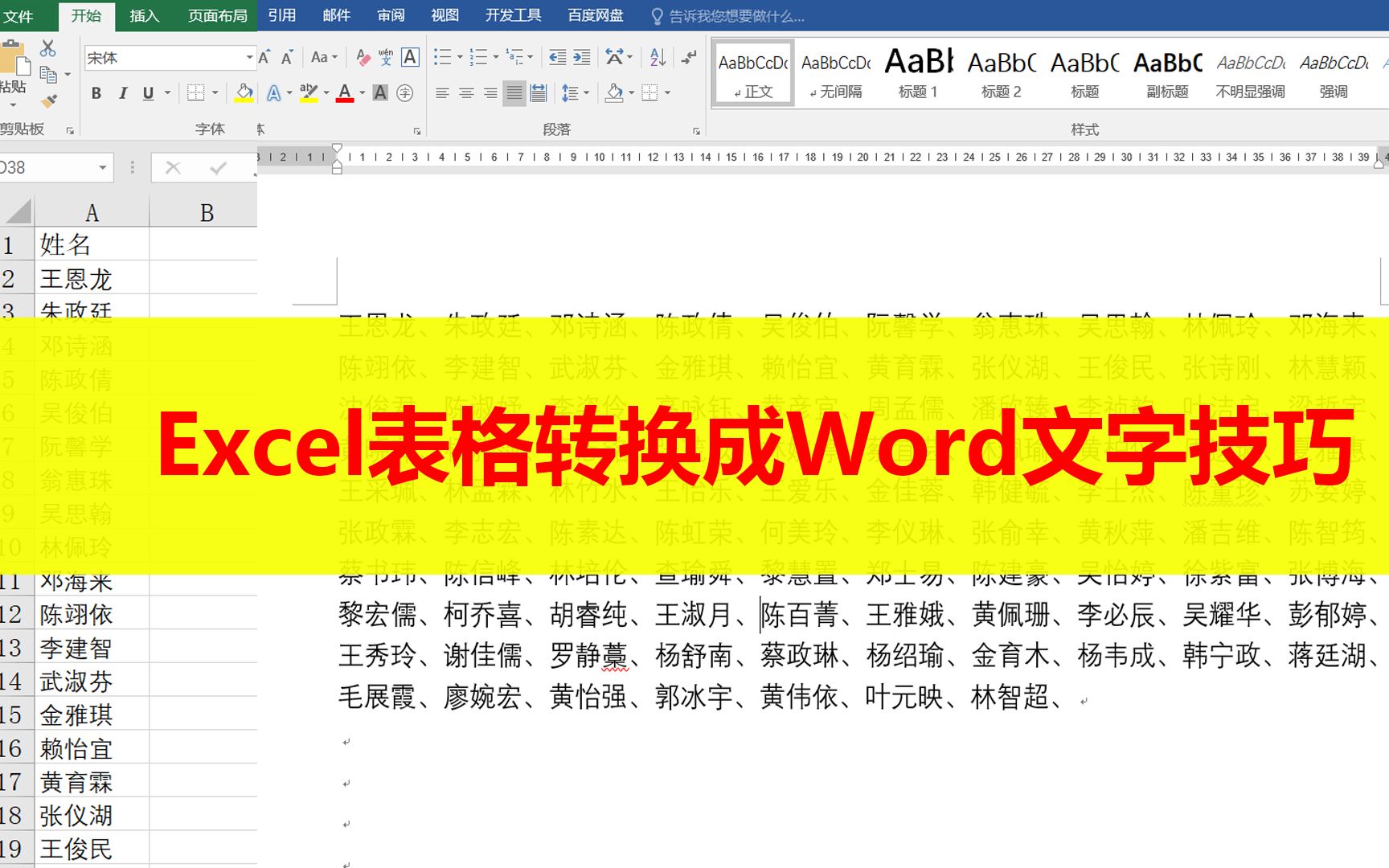The image size is (1389, 868).
Task: Click the yellow Fill Color bucket
Action: (244, 93)
